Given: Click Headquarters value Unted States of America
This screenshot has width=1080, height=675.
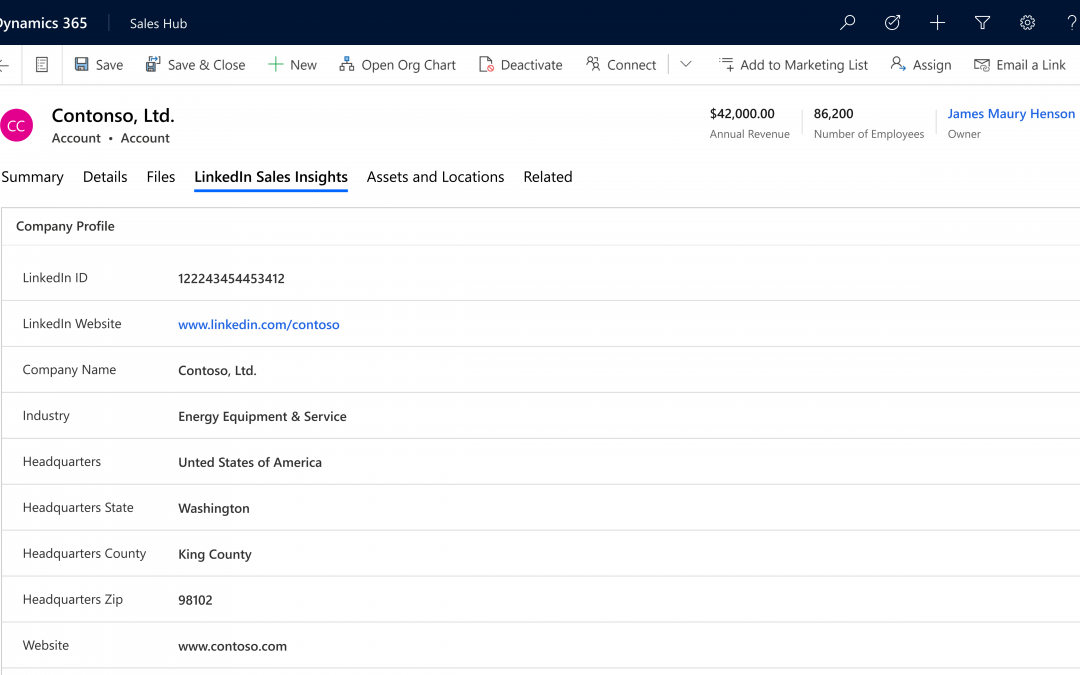Looking at the screenshot, I should 249,462.
